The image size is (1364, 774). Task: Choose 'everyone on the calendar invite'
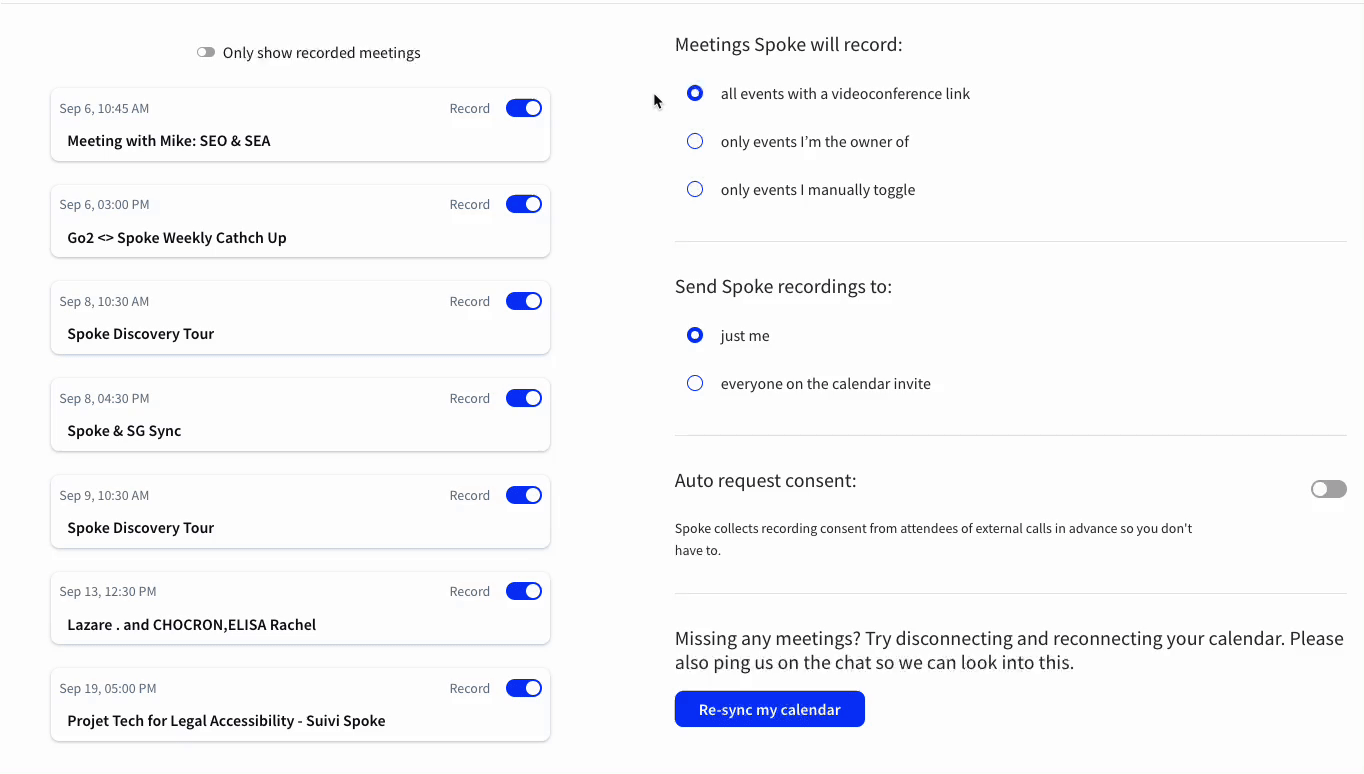[695, 383]
